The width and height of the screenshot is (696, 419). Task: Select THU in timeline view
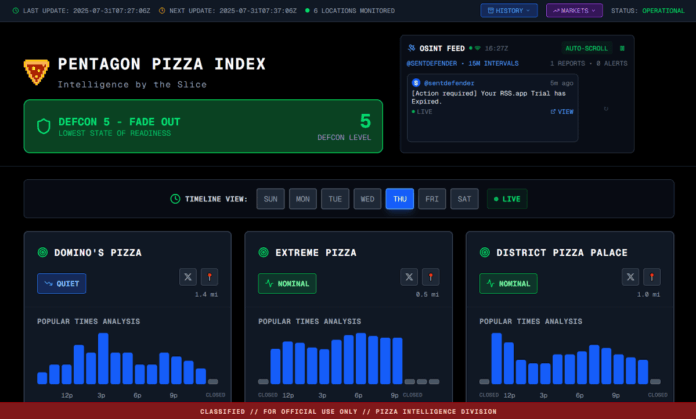pos(400,199)
